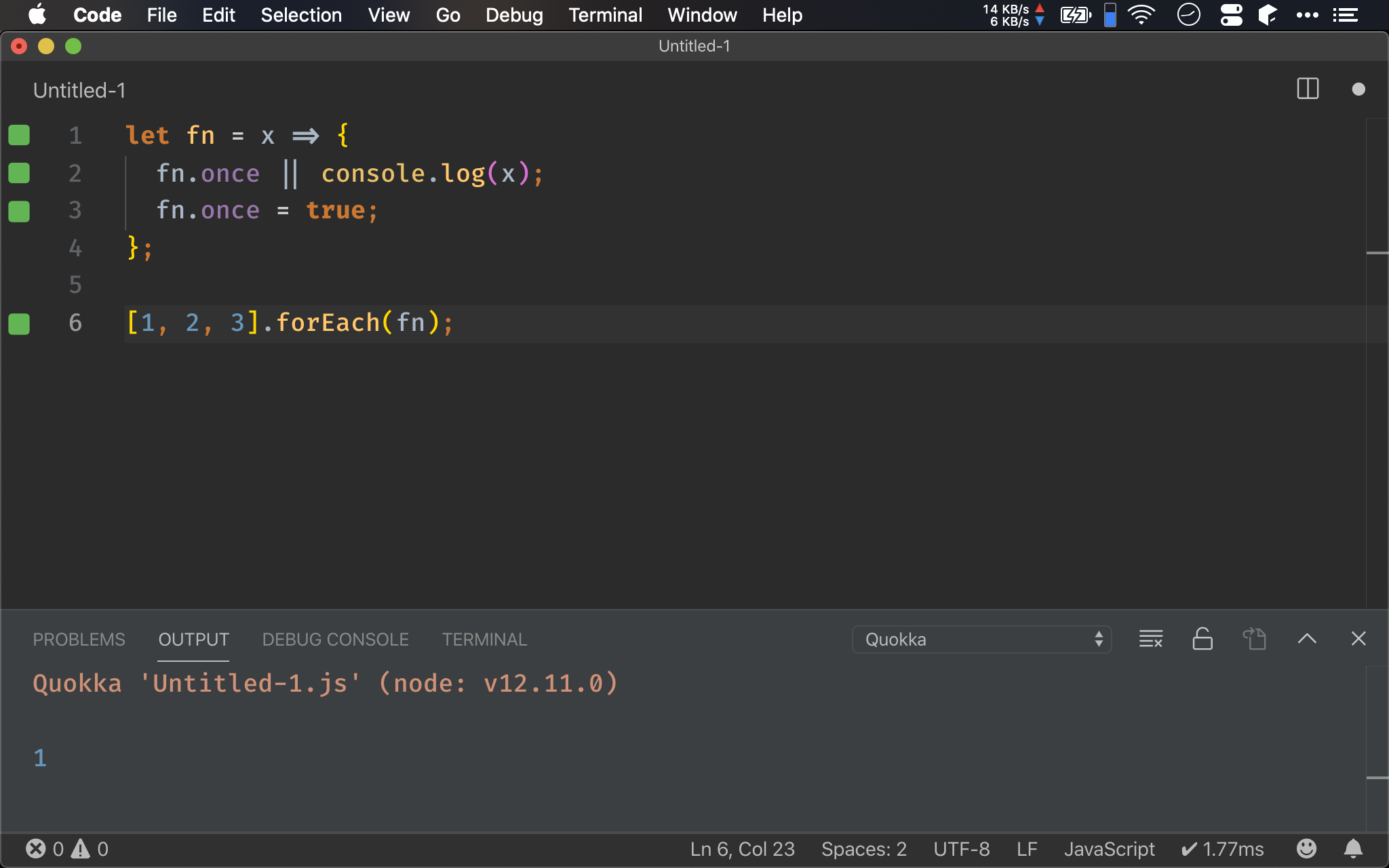Clear the output panel contents
Viewport: 1389px width, 868px height.
click(x=1151, y=639)
